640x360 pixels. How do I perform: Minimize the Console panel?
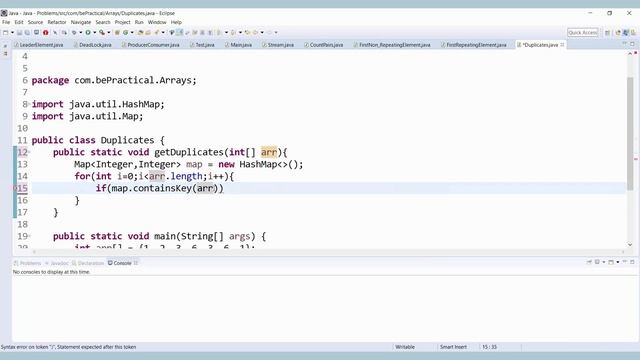click(624, 262)
